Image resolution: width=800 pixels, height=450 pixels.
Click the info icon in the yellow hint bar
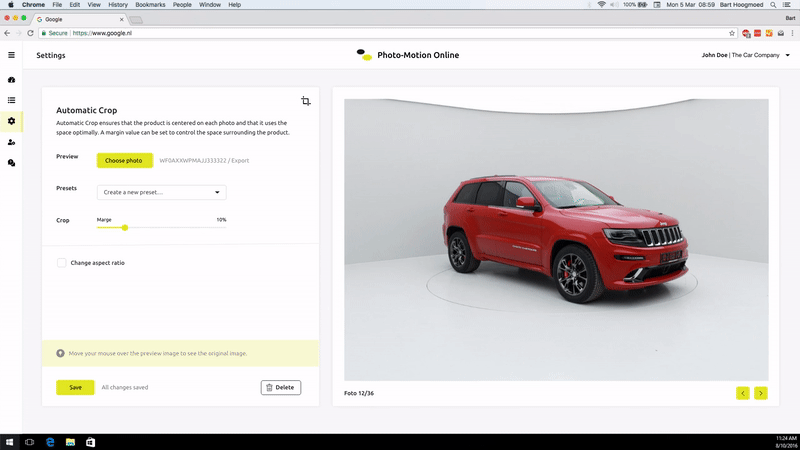click(x=60, y=353)
